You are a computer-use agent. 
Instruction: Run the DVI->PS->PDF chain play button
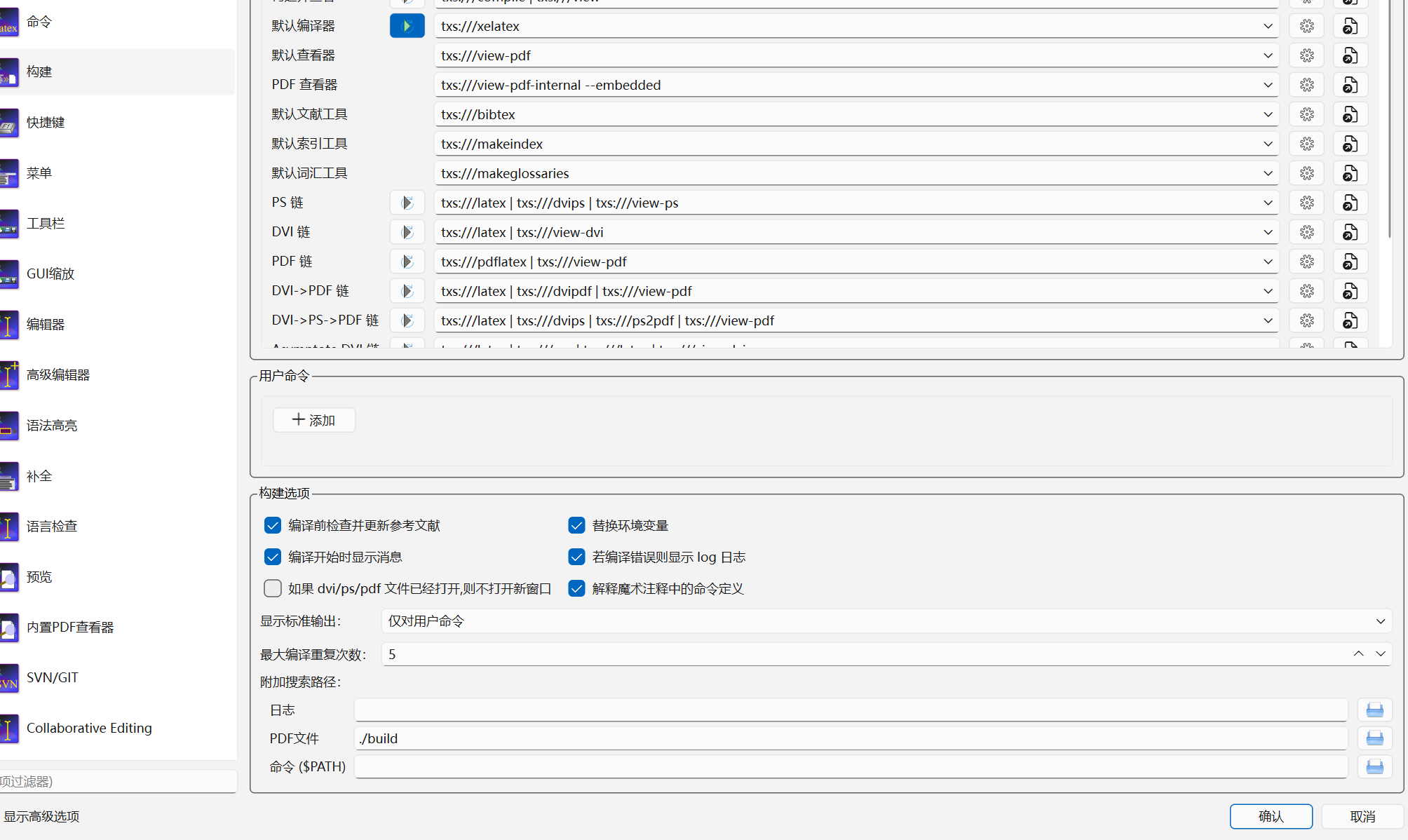click(407, 320)
